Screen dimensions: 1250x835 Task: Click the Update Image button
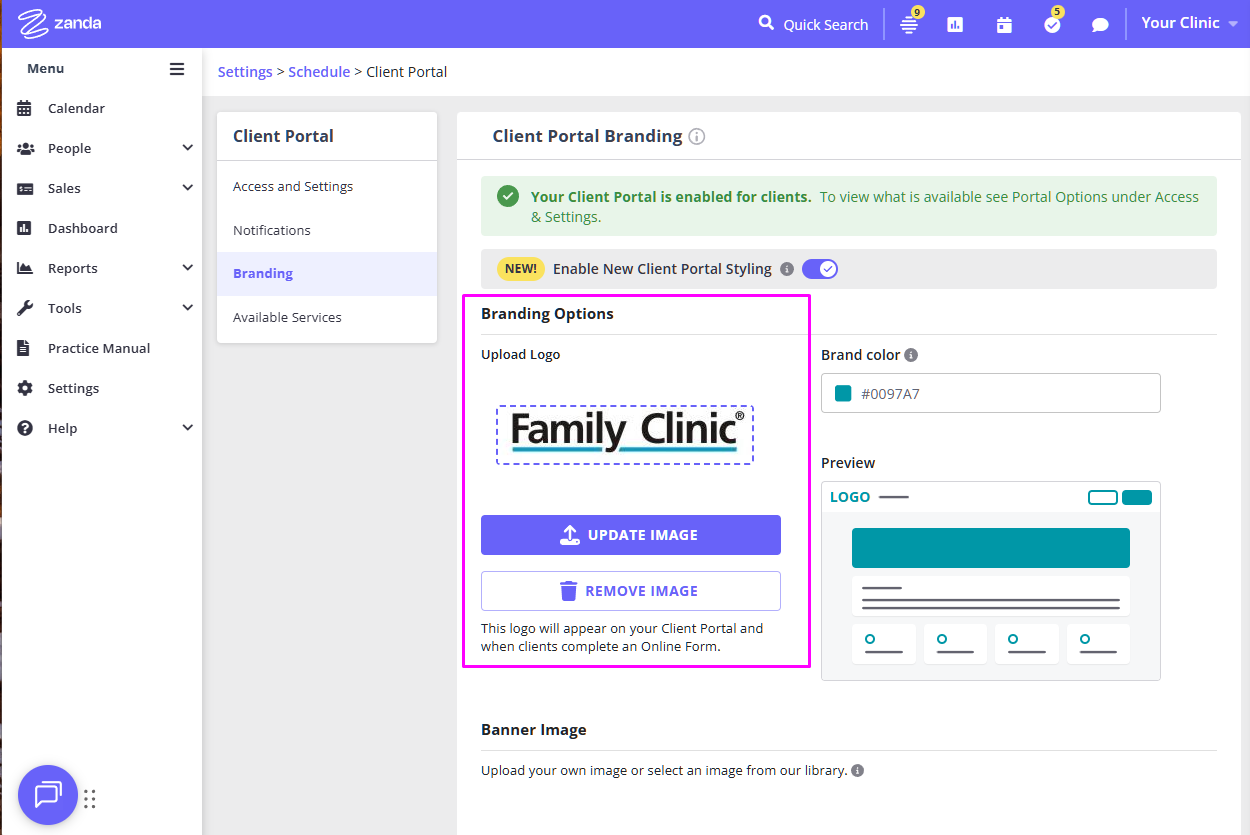point(630,535)
